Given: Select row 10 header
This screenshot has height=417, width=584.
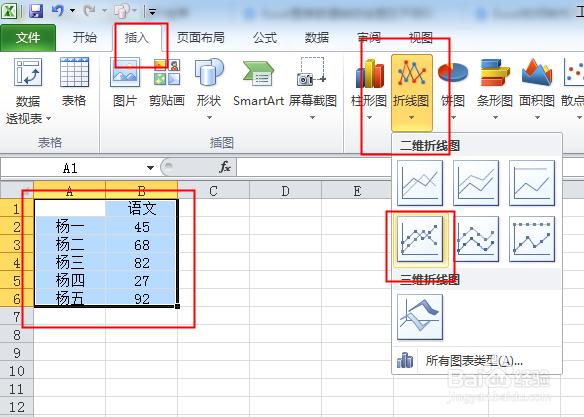Looking at the screenshot, I should [16, 371].
